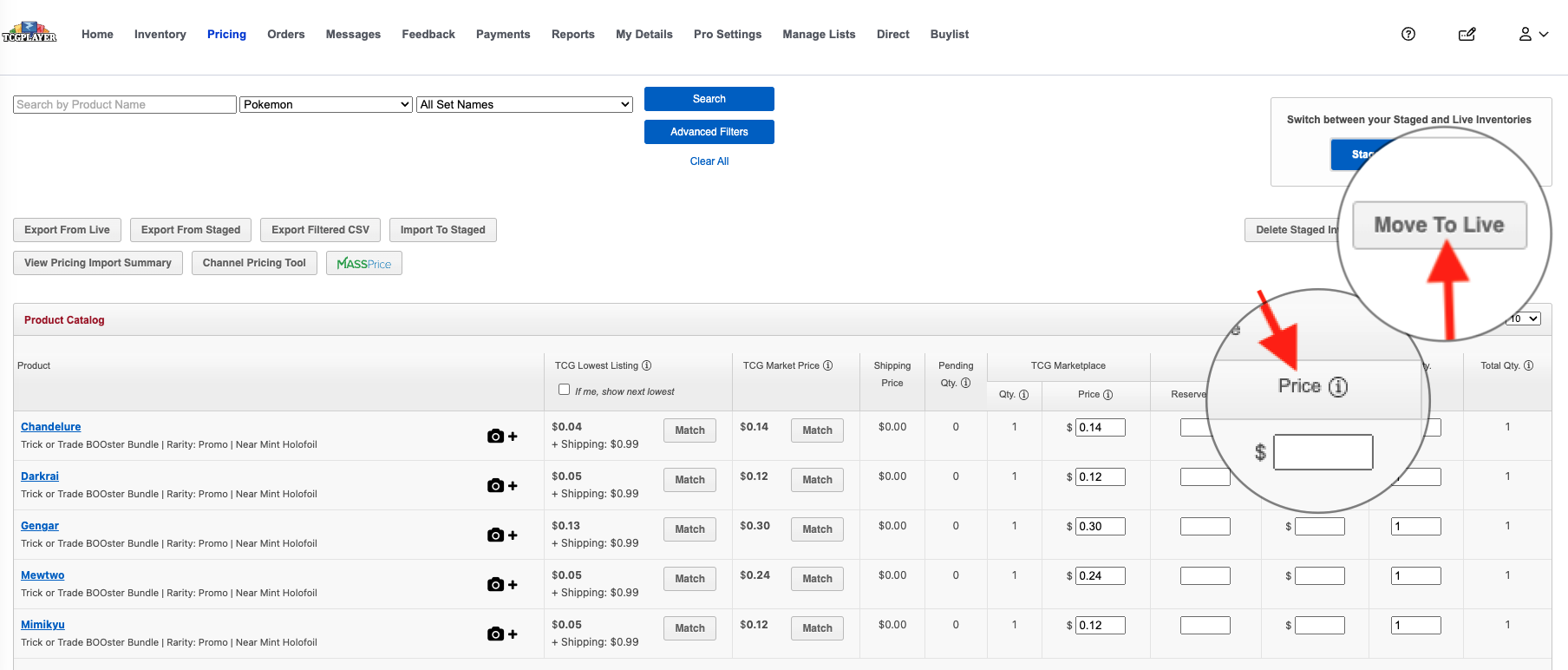Open the Inventory menu item
This screenshot has width=1568, height=670.
tap(160, 34)
